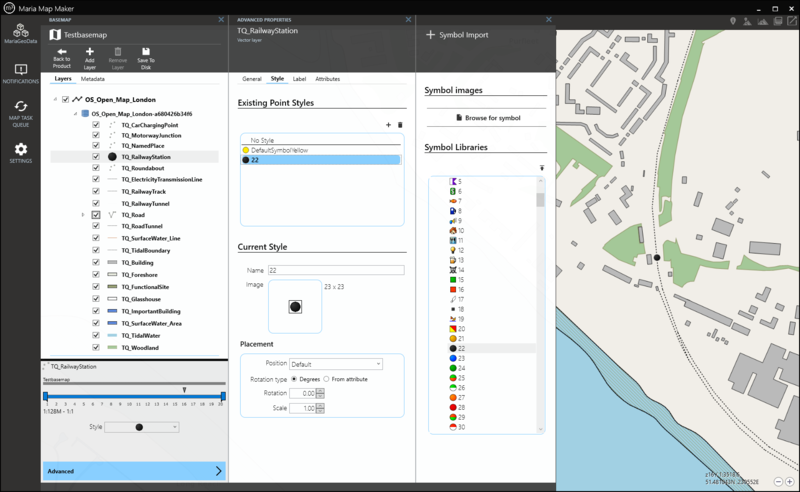Click the map pin icon in top toolbar
800x492 pixels.
733,21
